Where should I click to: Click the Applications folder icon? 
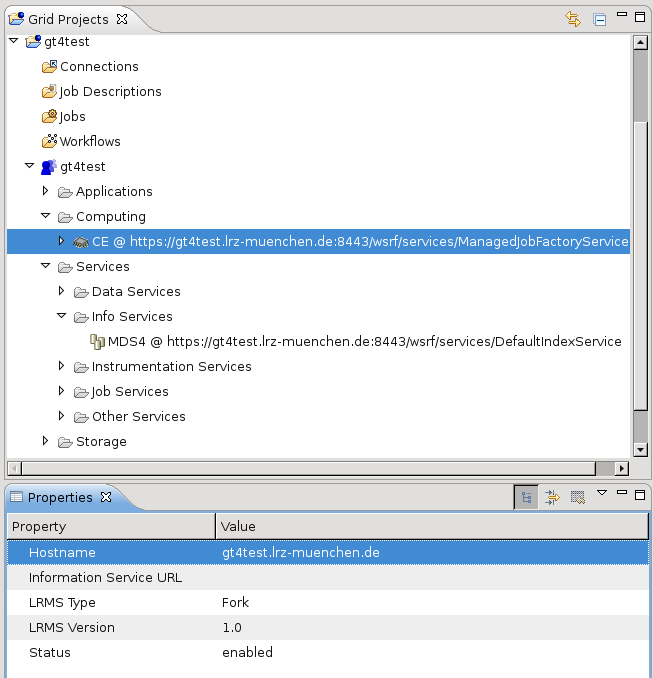click(65, 192)
